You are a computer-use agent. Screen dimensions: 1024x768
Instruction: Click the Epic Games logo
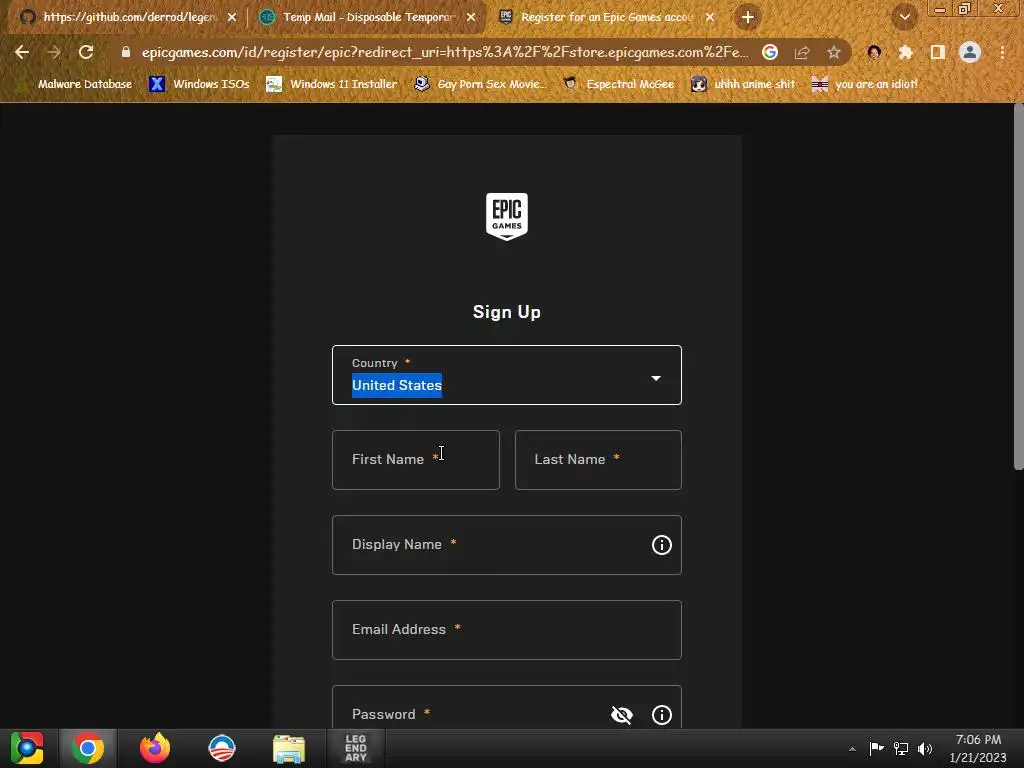click(507, 216)
